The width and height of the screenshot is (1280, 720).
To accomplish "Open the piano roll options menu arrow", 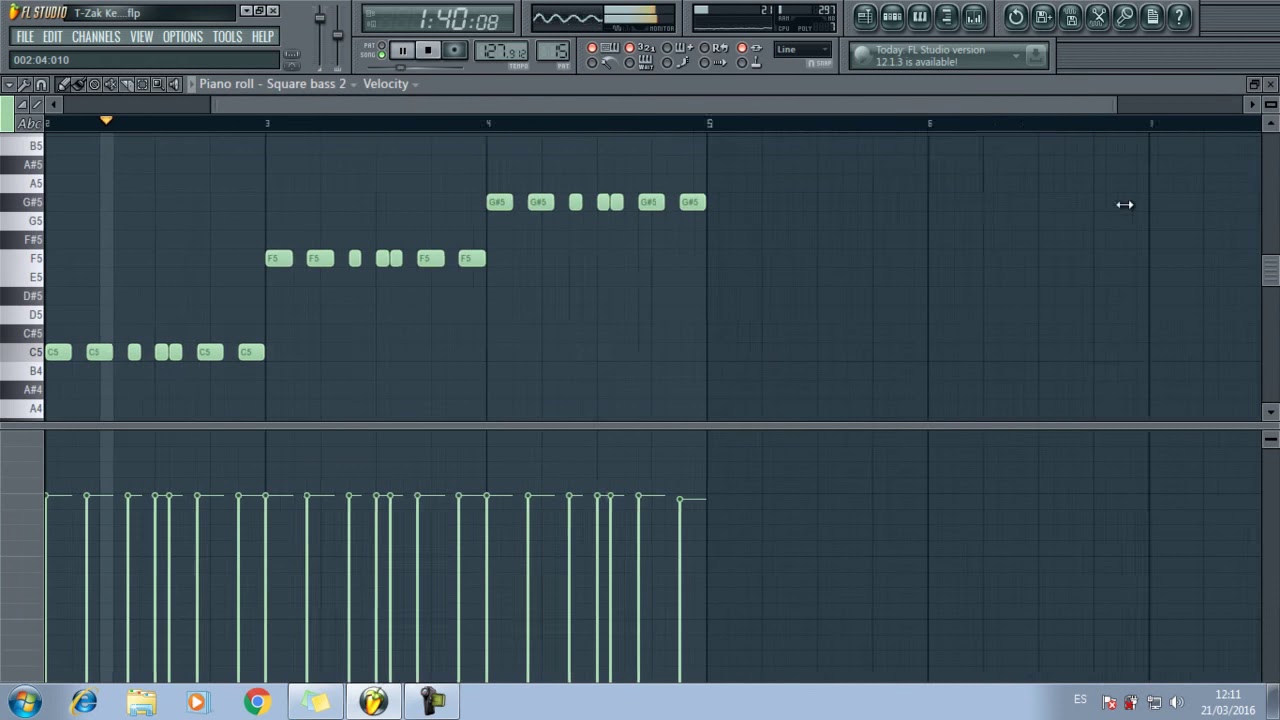I will coord(9,84).
